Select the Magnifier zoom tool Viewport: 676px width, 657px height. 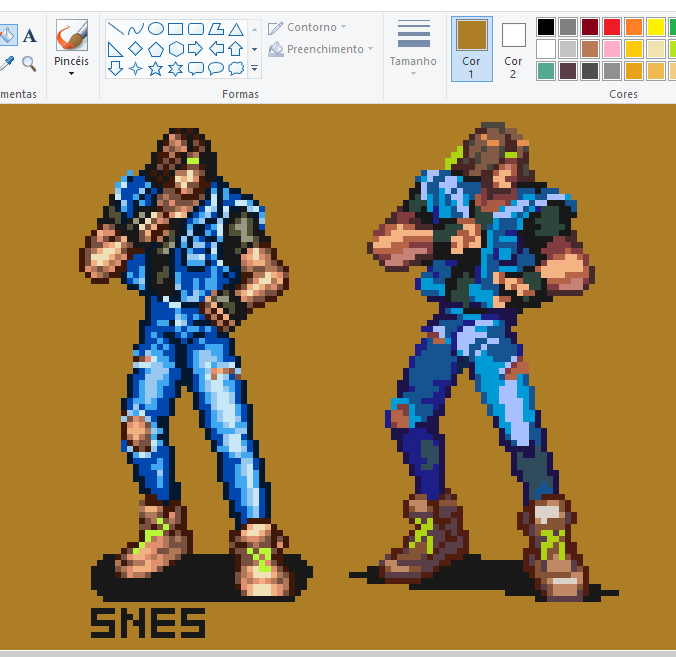[x=29, y=64]
